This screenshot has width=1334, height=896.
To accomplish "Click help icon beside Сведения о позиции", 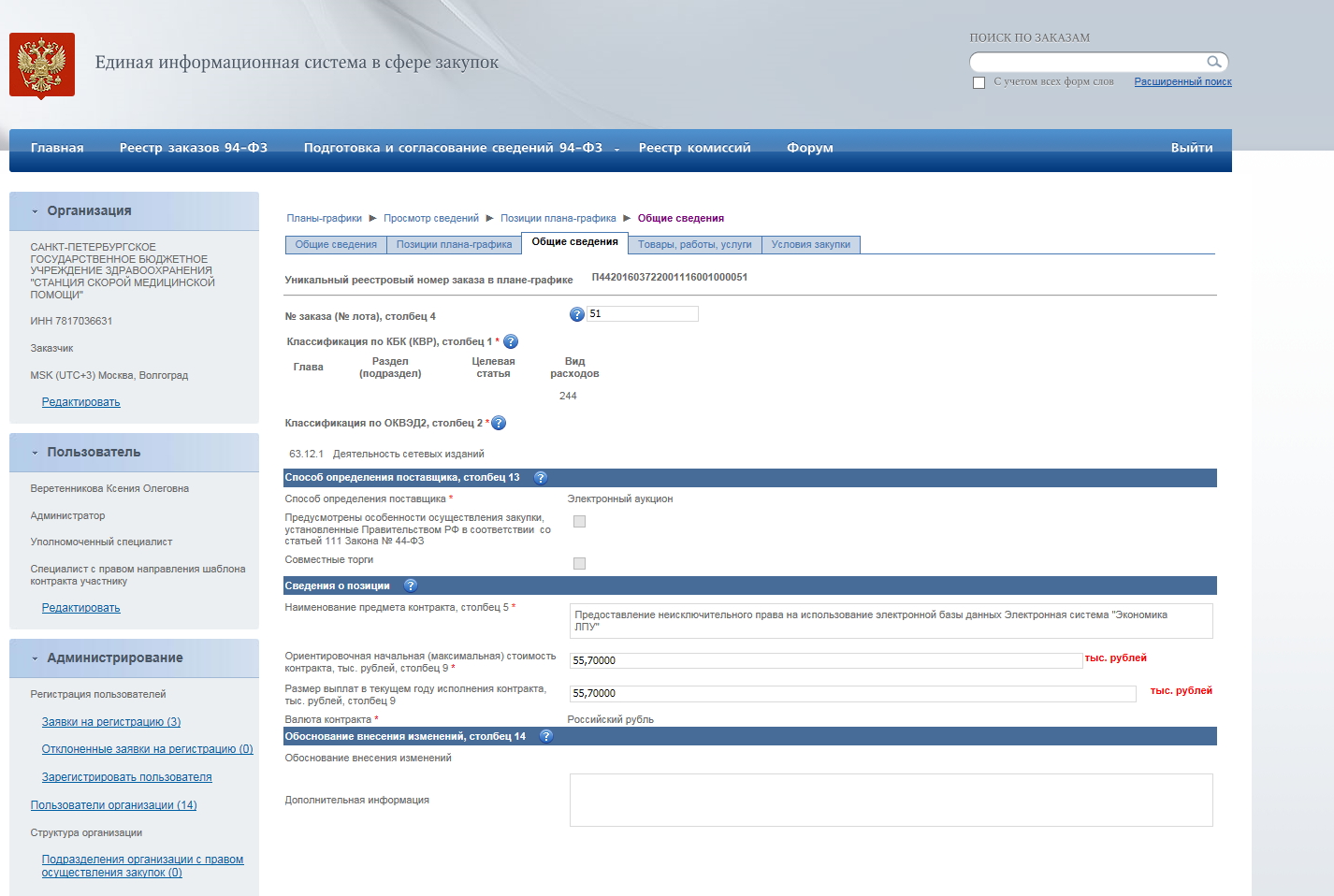I will (x=411, y=586).
